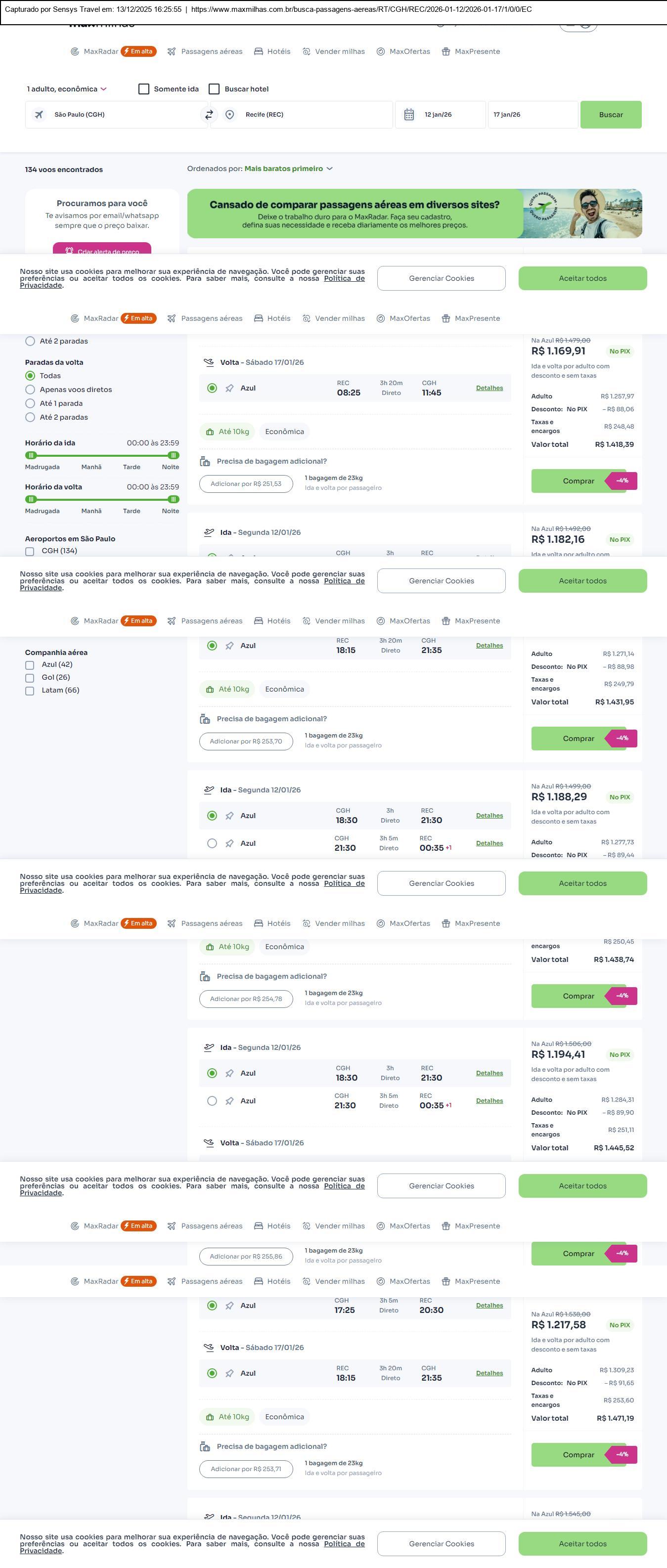Swap origin and destination airports
This screenshot has width=667, height=1568.
click(x=209, y=114)
